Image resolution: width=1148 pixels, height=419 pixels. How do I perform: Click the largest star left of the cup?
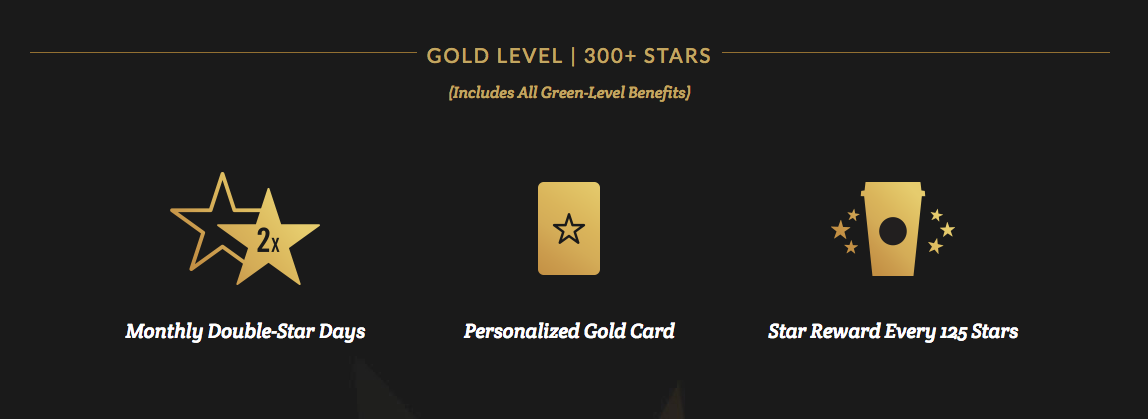point(840,230)
